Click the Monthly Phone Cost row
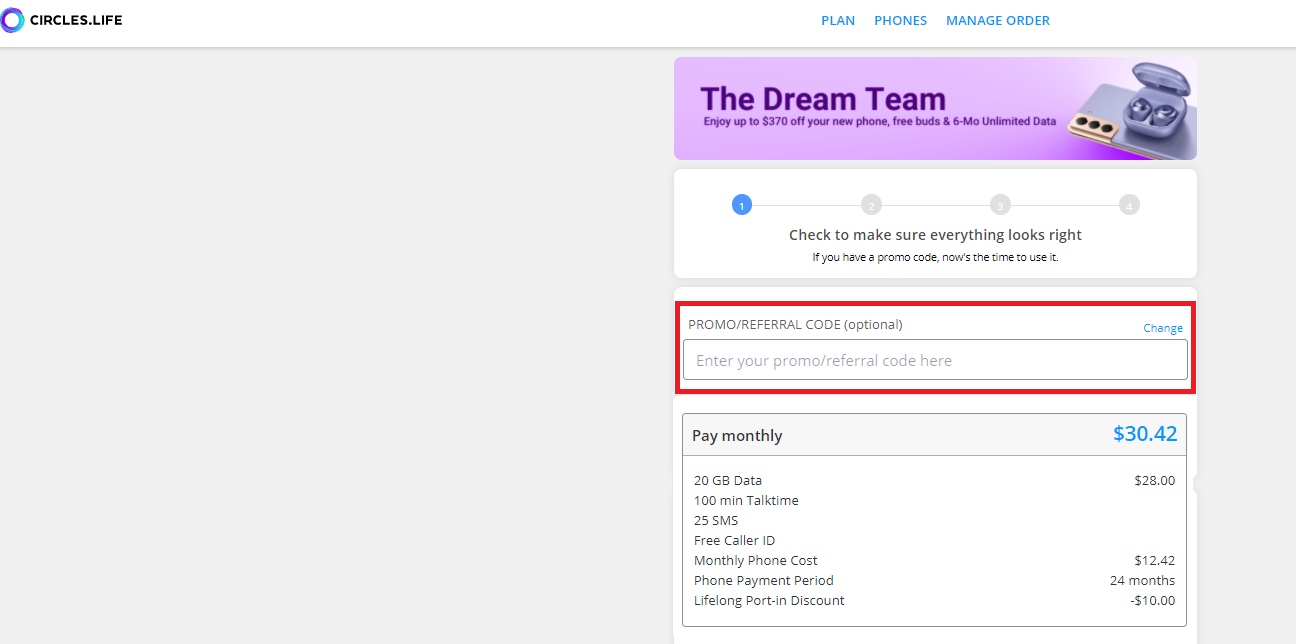The image size is (1296, 644). coord(755,561)
